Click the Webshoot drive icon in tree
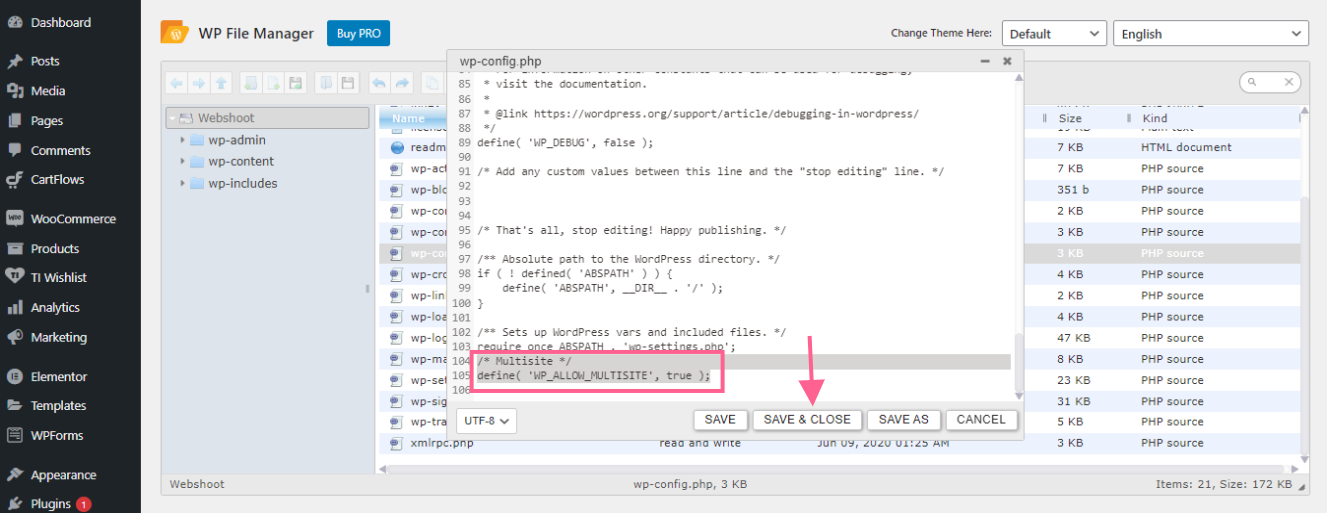 point(187,118)
